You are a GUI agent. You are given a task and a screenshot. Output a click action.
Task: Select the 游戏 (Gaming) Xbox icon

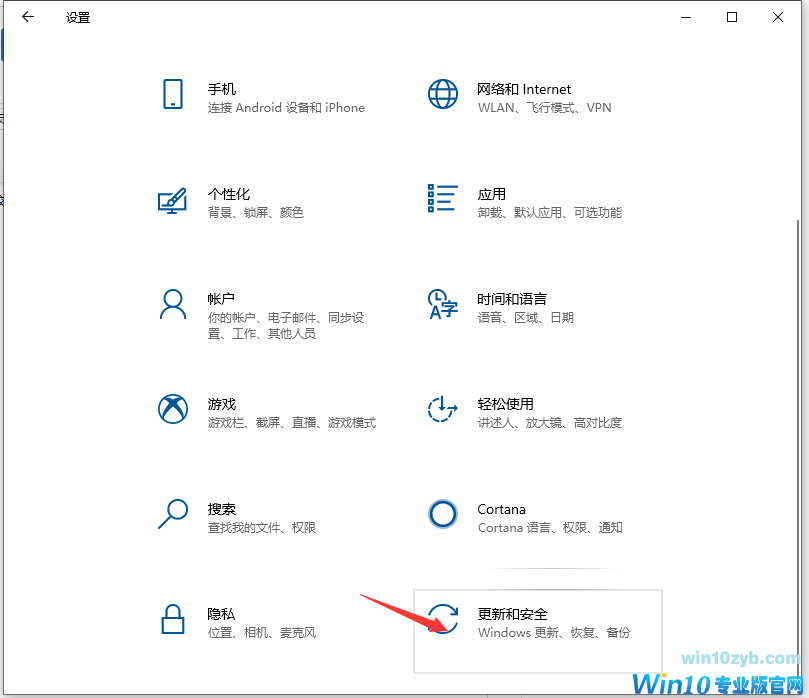click(x=173, y=409)
